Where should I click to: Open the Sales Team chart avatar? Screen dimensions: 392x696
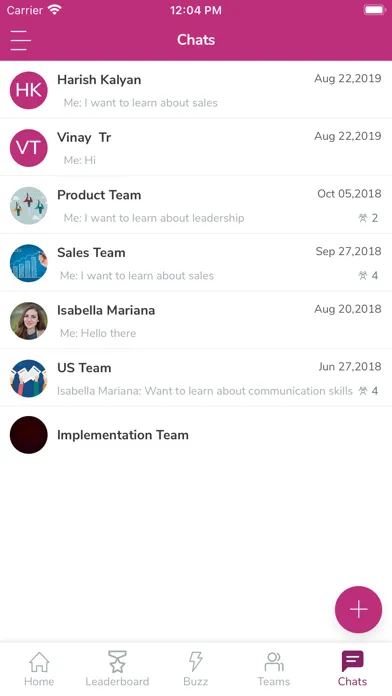coord(28,263)
